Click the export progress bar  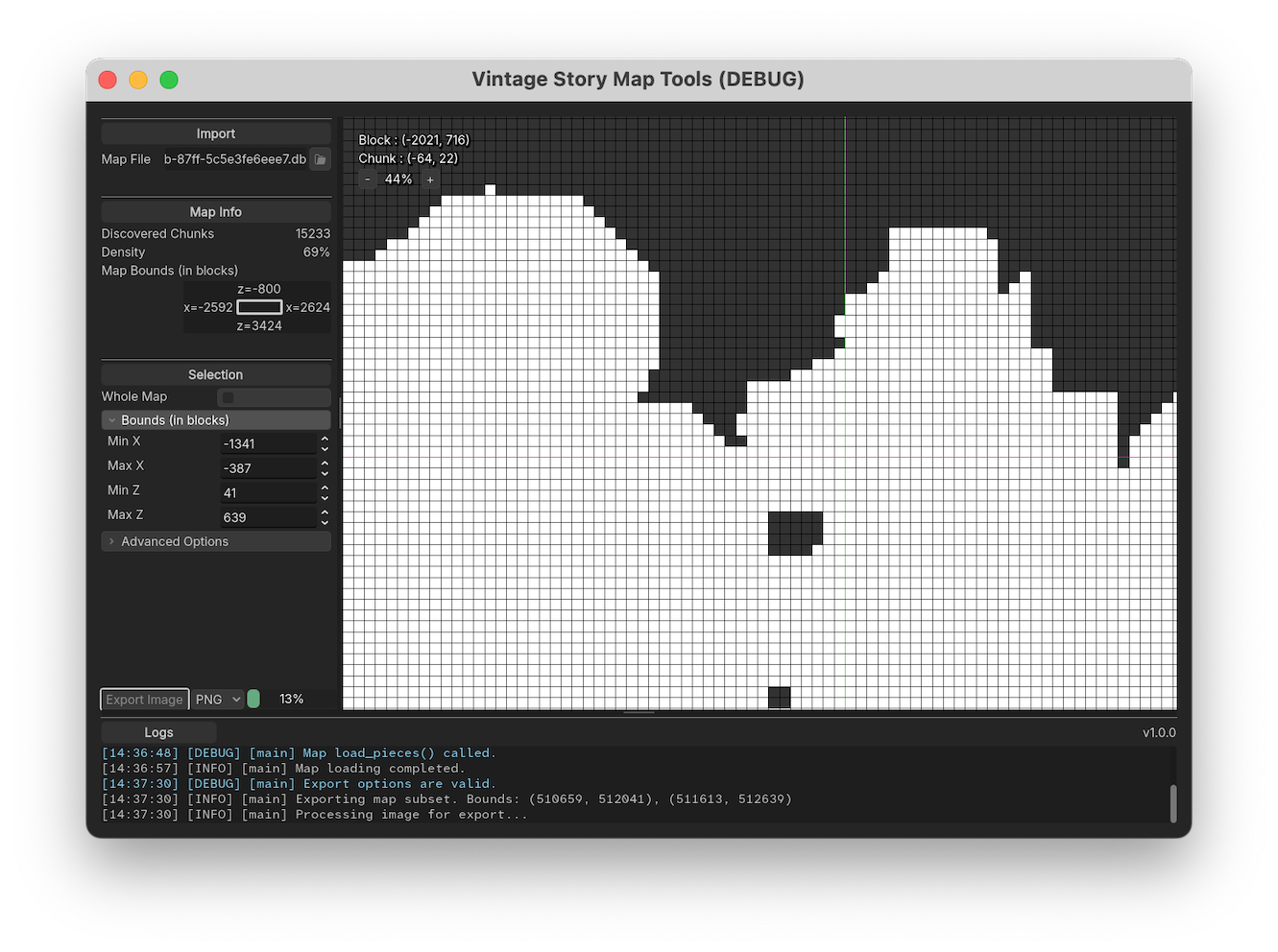click(254, 700)
